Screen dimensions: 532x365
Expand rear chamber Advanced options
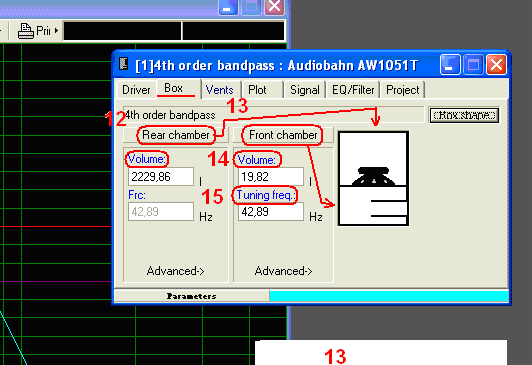click(x=175, y=271)
